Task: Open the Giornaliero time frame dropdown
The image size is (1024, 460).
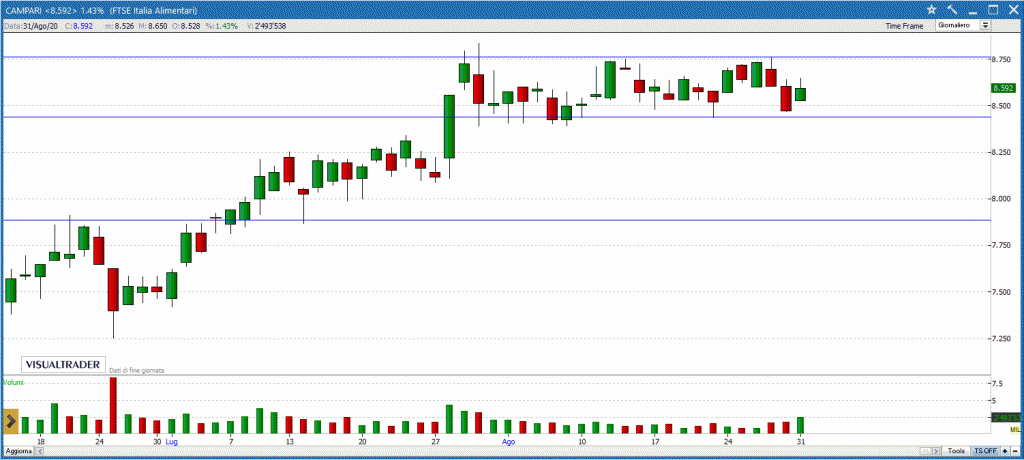Action: tap(963, 25)
